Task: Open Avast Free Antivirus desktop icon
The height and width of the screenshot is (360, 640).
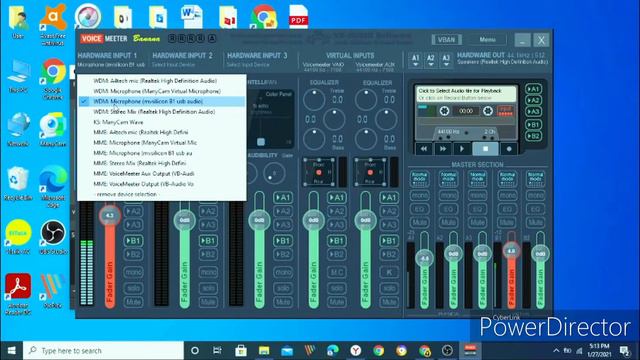Action: pos(53,24)
